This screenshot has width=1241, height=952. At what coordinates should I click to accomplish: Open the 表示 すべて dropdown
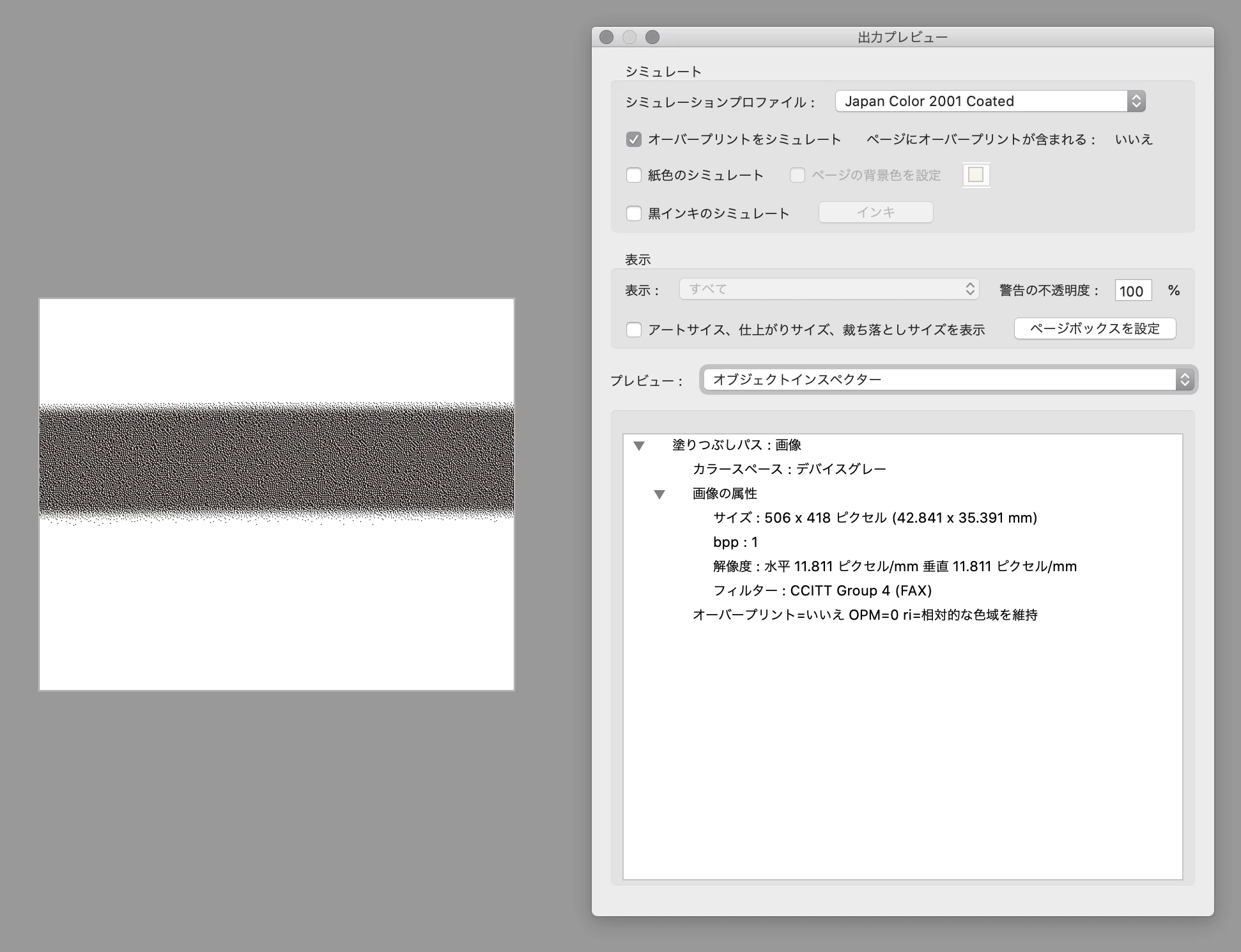(x=829, y=289)
